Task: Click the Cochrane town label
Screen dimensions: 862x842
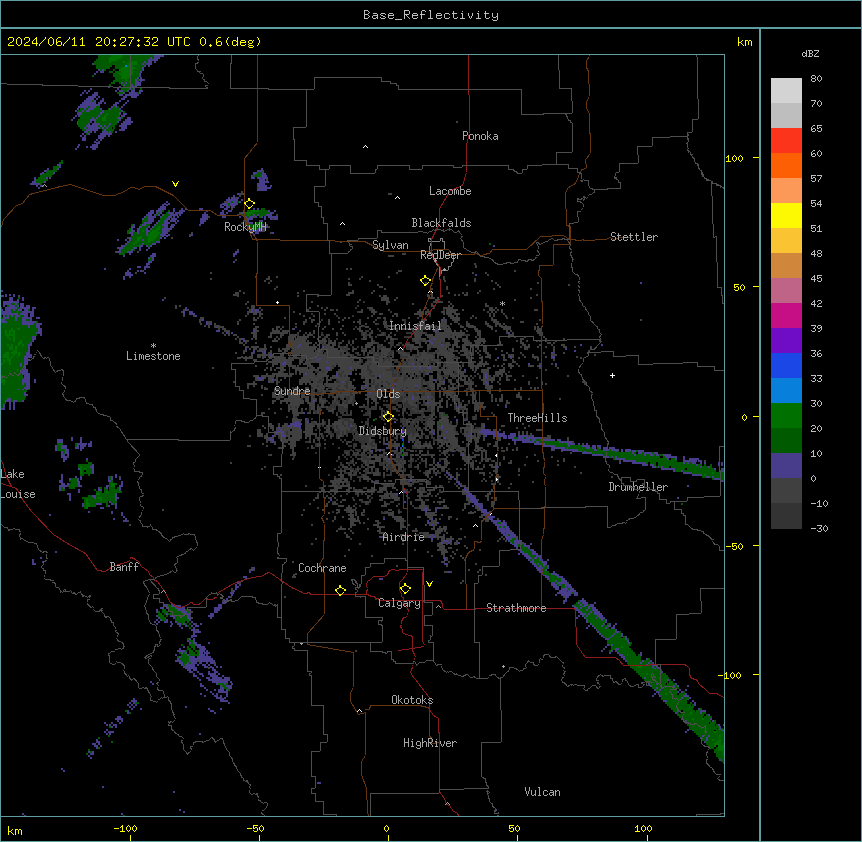Action: coord(322,568)
